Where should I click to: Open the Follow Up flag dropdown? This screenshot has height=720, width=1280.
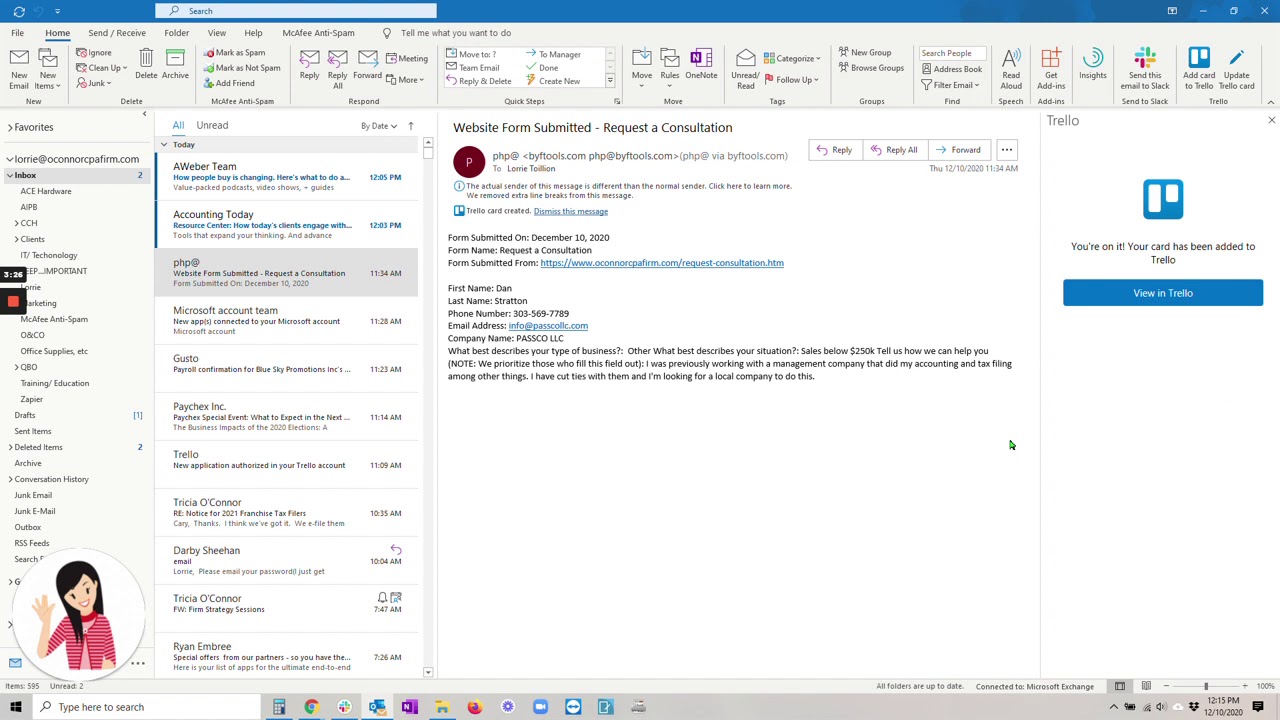[792, 80]
